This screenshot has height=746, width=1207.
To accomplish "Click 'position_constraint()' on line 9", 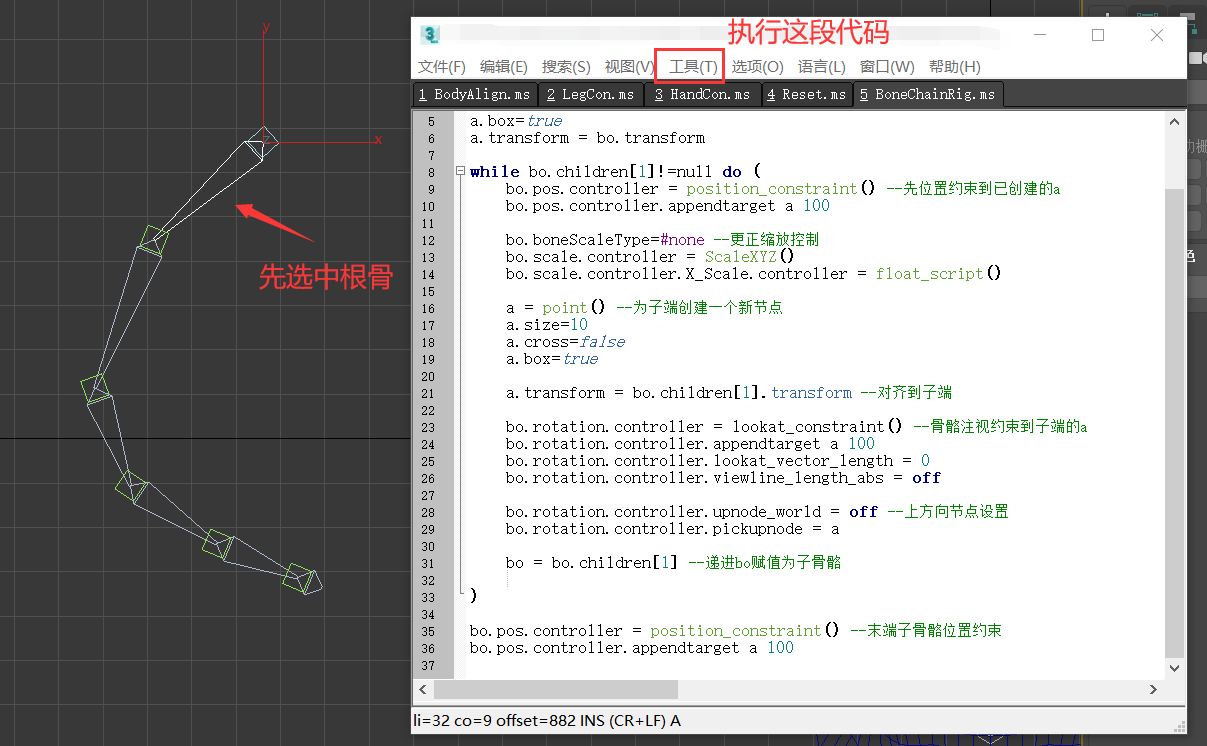I will click(782, 189).
